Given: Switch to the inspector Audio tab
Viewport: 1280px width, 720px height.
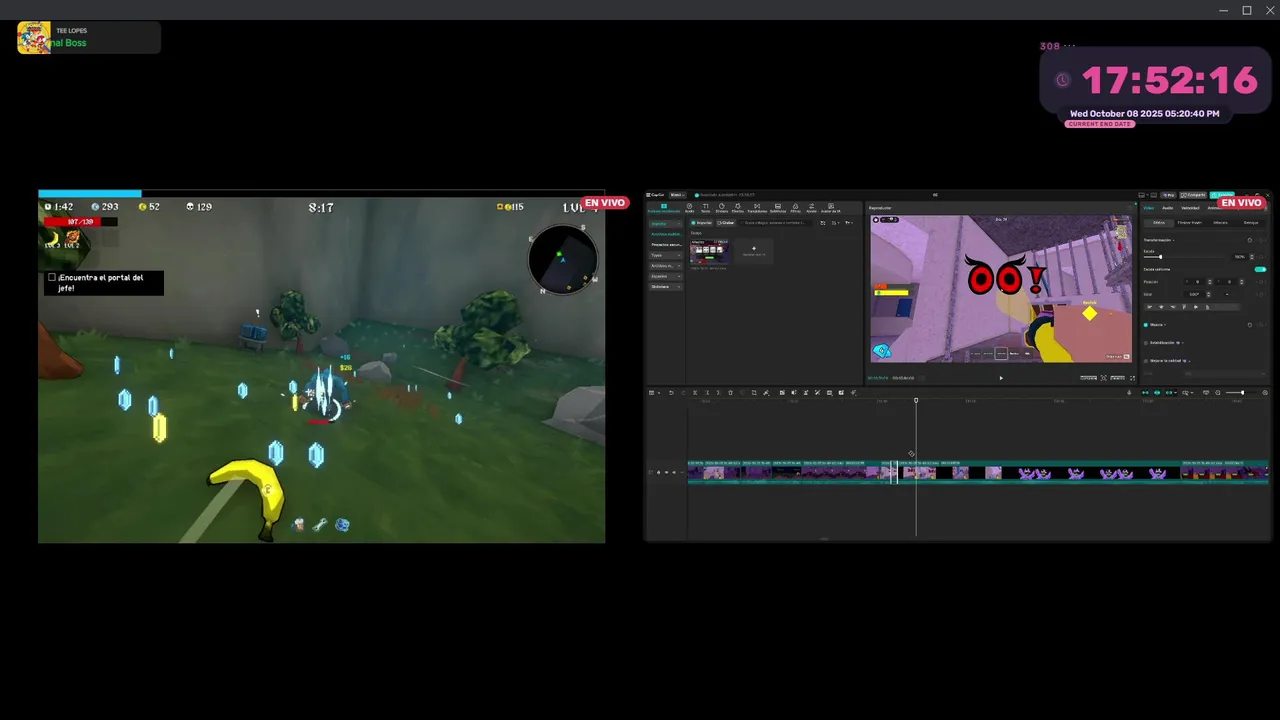Looking at the screenshot, I should point(1167,208).
